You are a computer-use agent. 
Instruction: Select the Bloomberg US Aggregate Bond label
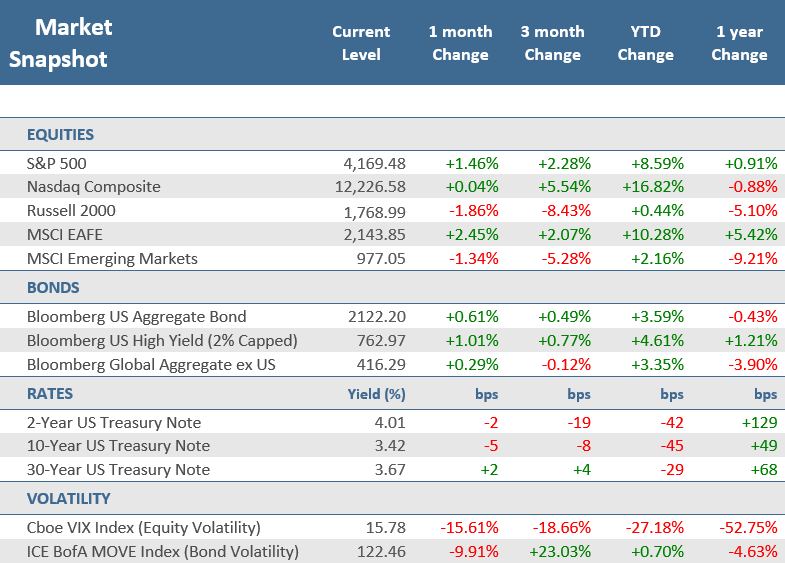[x=136, y=317]
